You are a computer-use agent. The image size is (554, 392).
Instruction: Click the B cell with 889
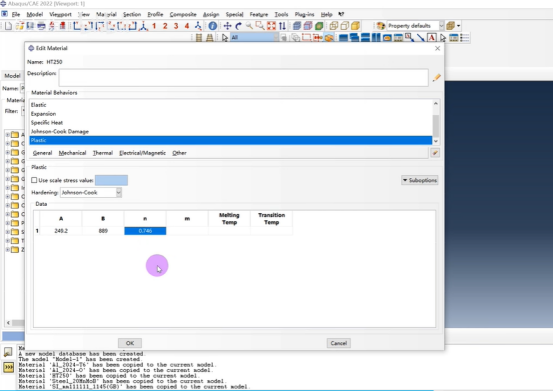tap(103, 231)
